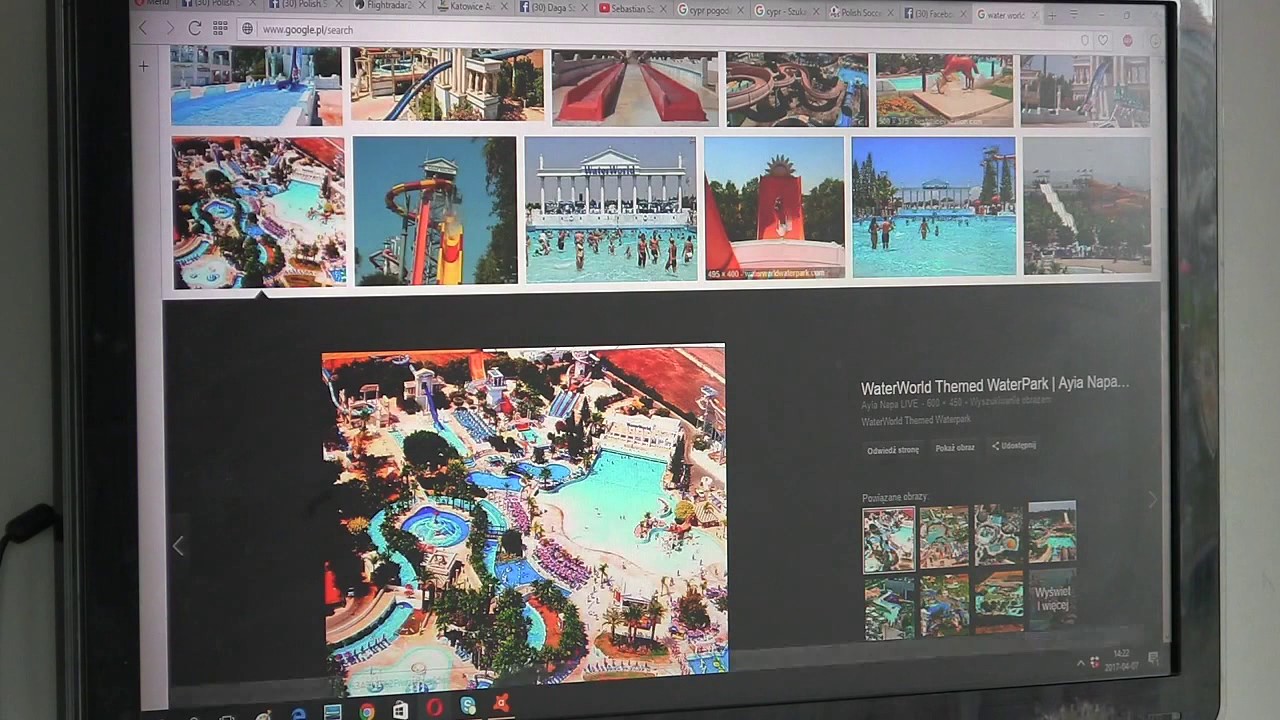Show previous image with left chevron arrow
Image resolution: width=1280 pixels, height=720 pixels.
(x=178, y=545)
